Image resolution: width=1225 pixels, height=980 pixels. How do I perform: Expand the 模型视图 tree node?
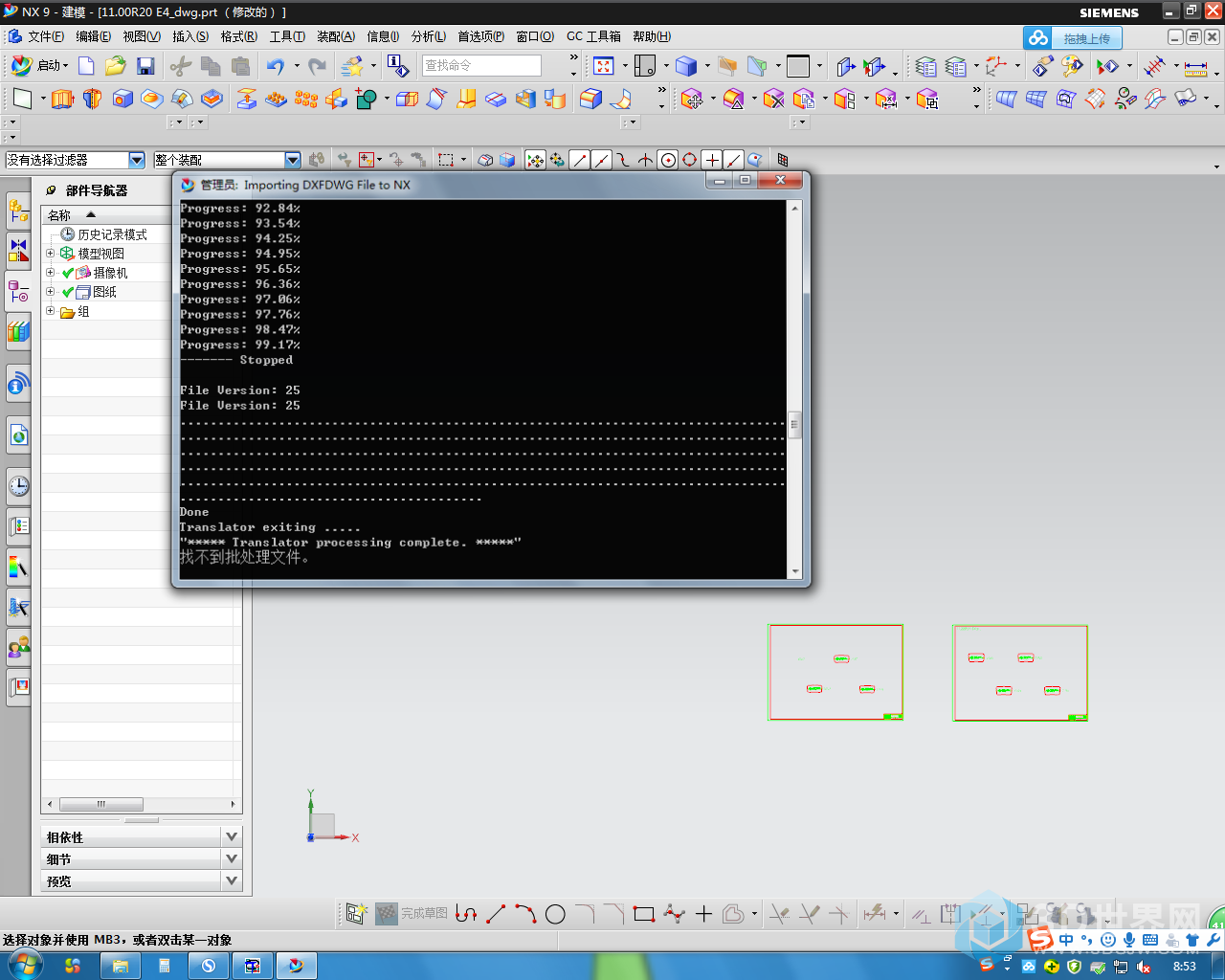click(50, 254)
